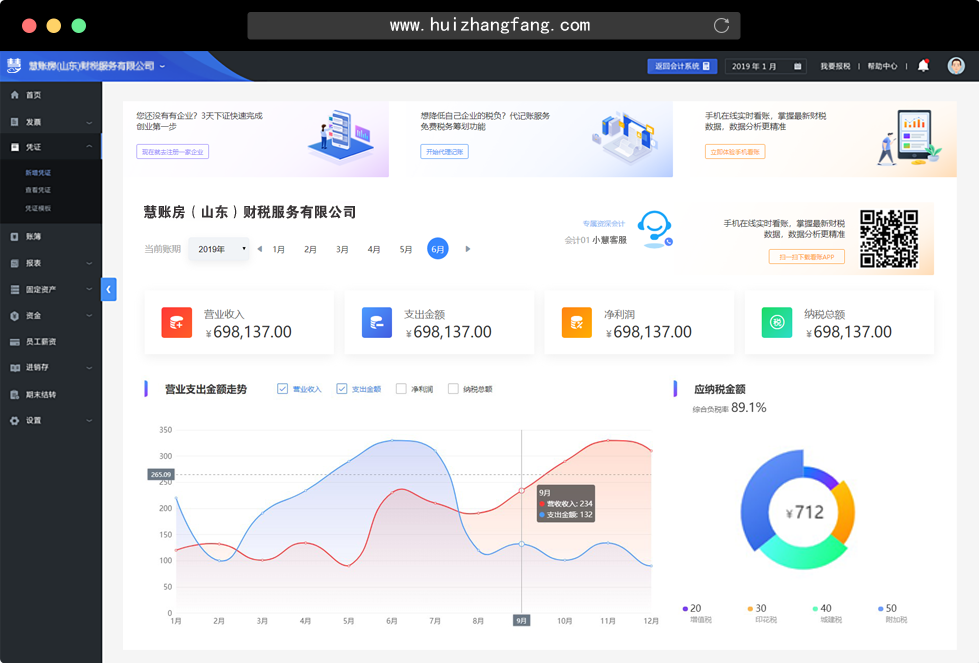The image size is (979, 663).
Task: Expand the 发票 sidebar submenu chevron
Action: (89, 122)
